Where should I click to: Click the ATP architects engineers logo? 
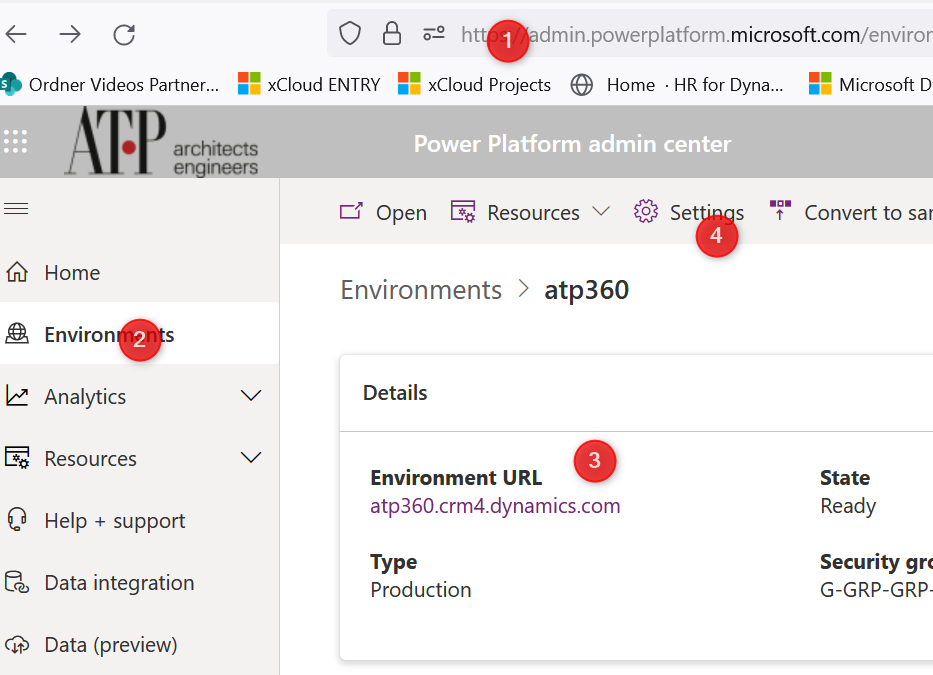[161, 142]
